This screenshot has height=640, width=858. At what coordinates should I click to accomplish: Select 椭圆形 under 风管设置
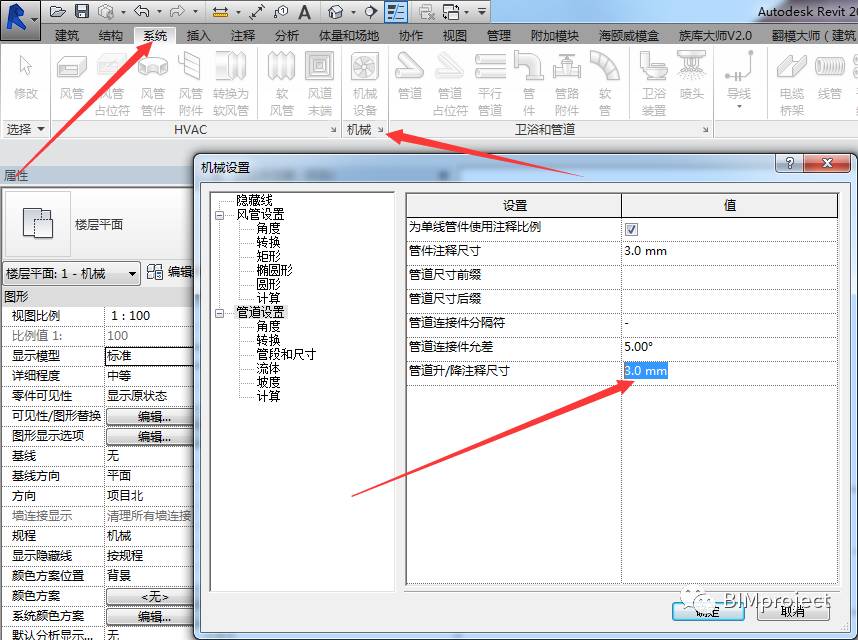[274, 270]
